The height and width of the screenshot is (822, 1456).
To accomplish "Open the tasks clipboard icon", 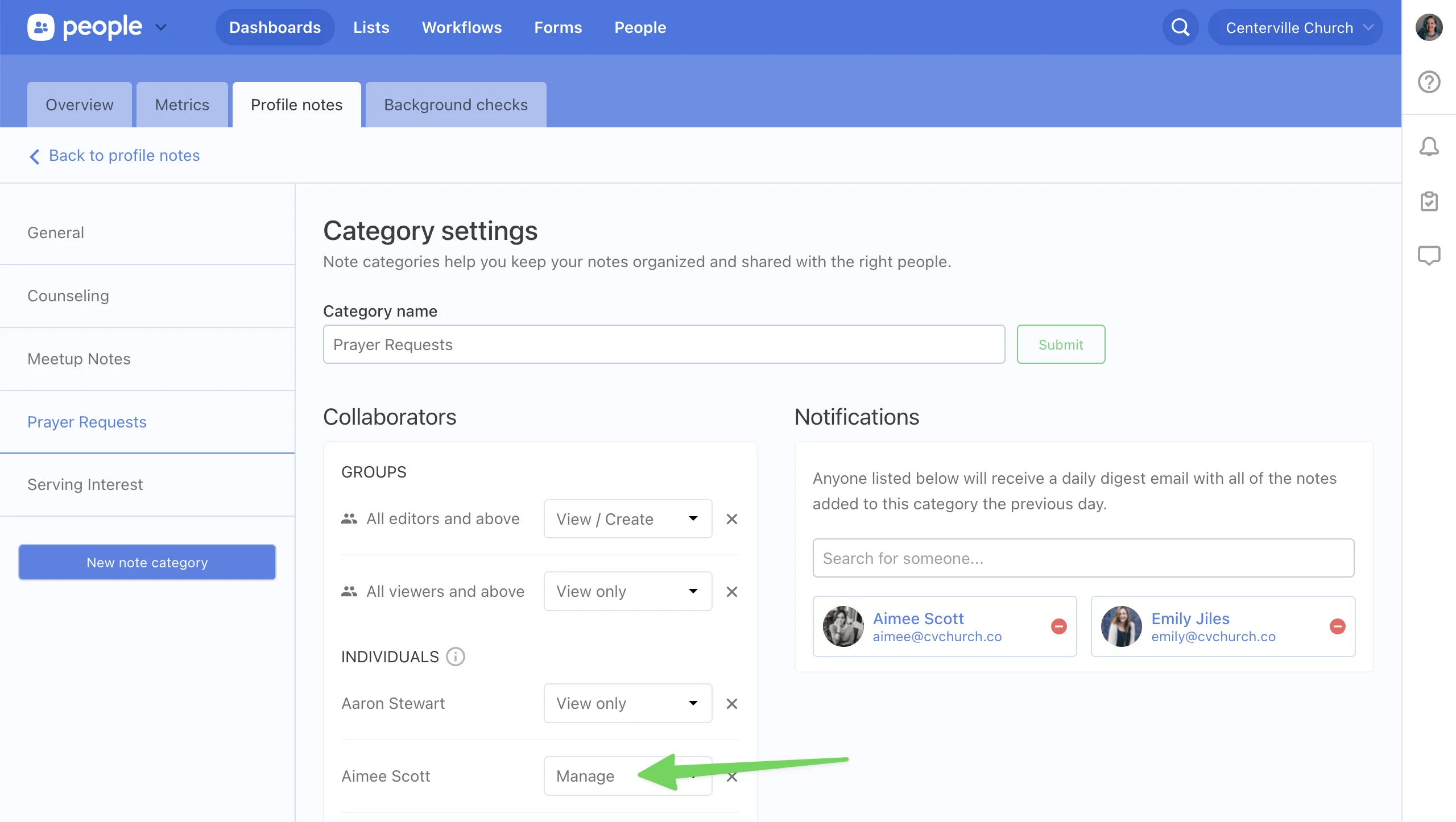I will (x=1429, y=201).
